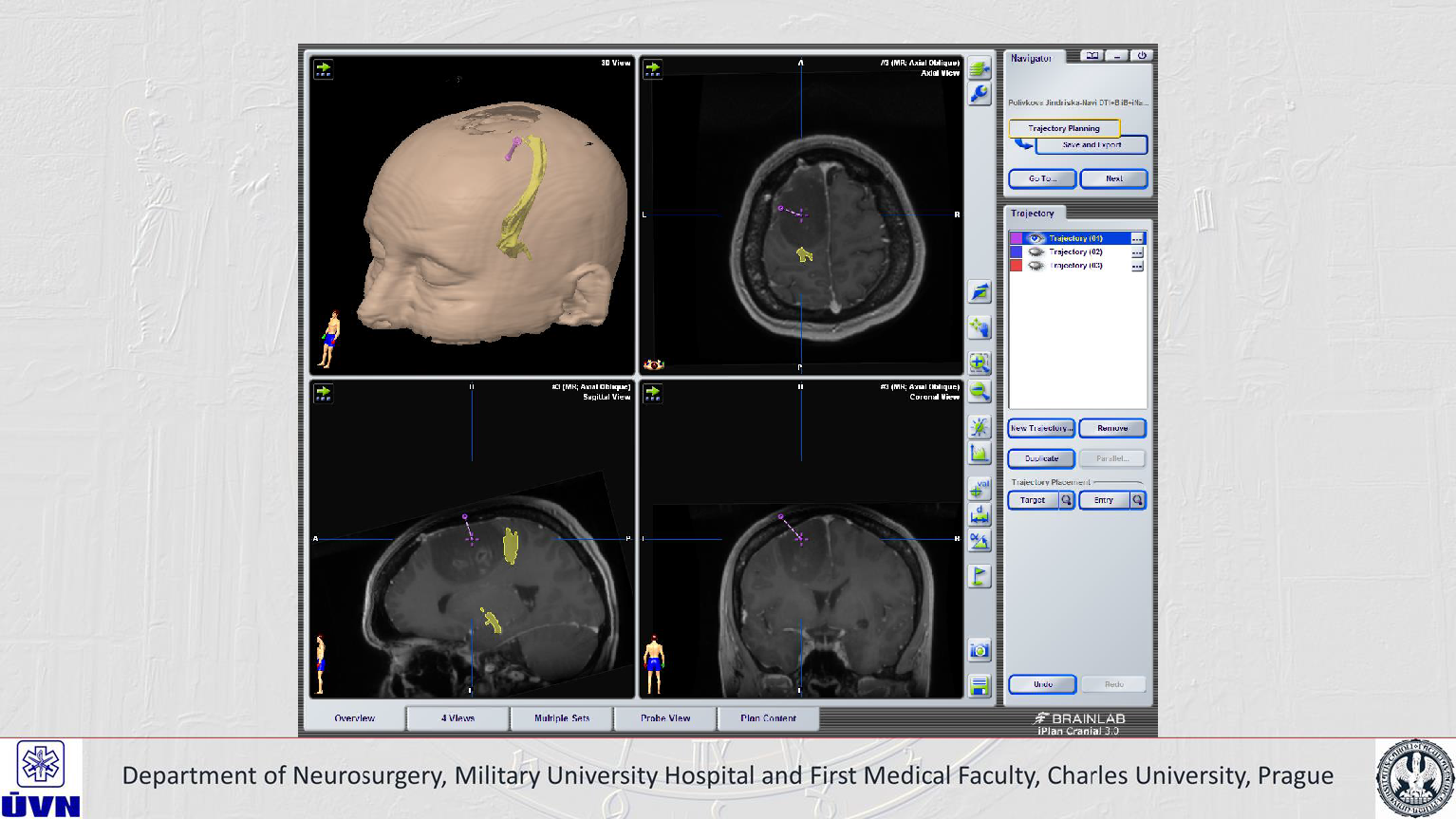Switch to the 4 Views tab
The image size is (1456, 819).
tap(457, 718)
